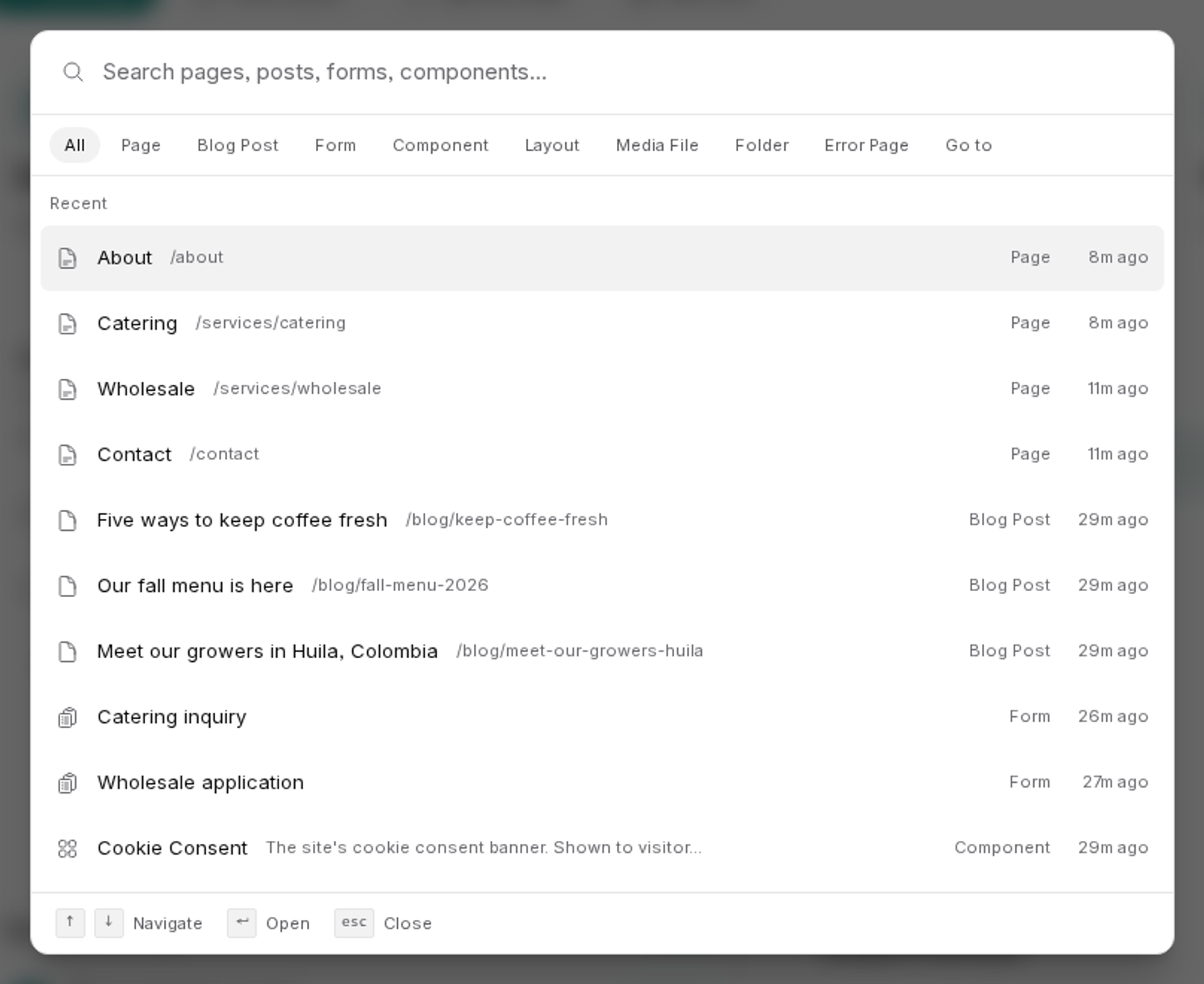
Task: Open Our fall menu is here post
Action: [602, 586]
